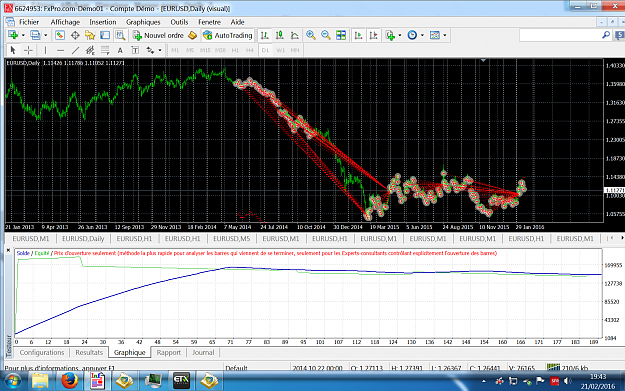The width and height of the screenshot is (625, 391).
Task: Open MetaEditor via the yellow book icon
Action: click(x=193, y=35)
